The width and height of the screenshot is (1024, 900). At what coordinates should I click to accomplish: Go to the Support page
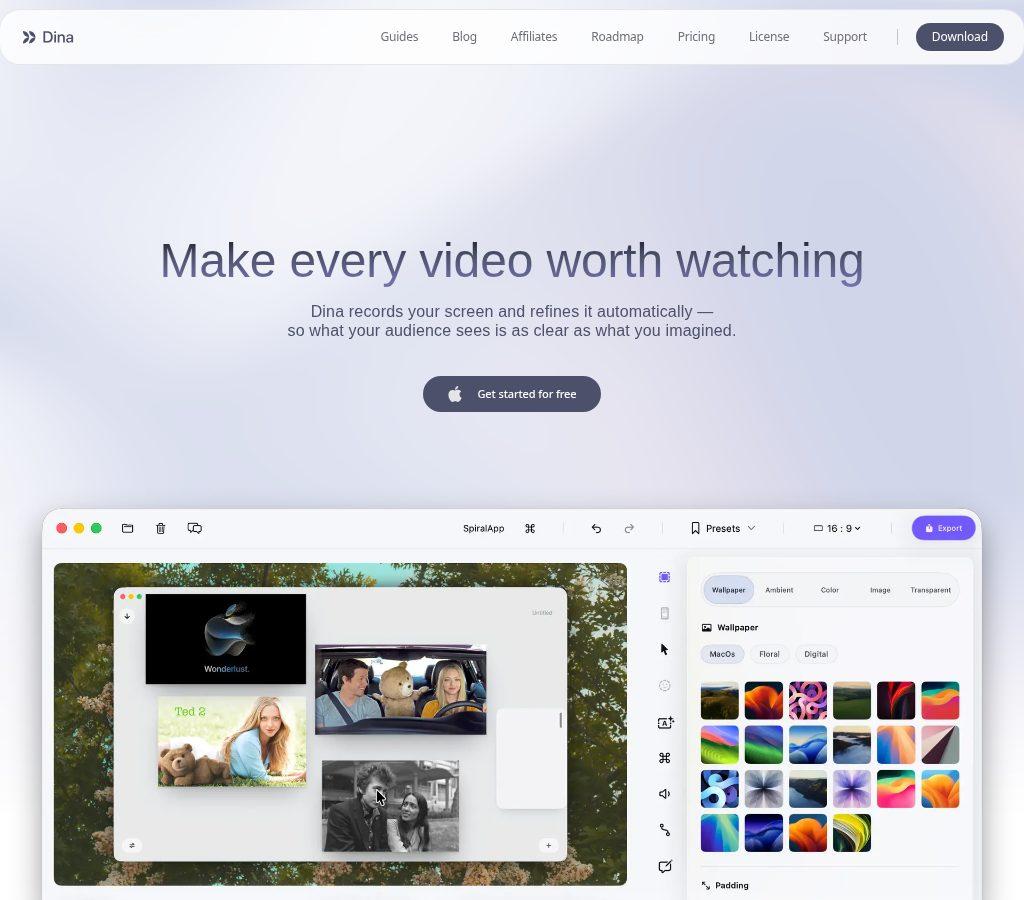pyautogui.click(x=844, y=37)
